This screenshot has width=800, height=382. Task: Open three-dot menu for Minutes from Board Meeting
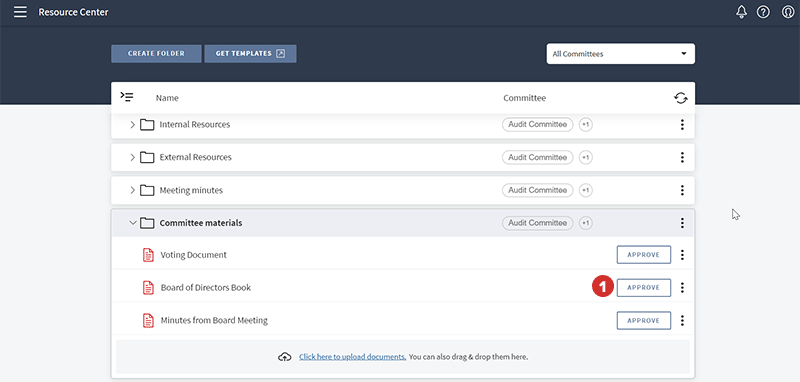[x=682, y=320]
